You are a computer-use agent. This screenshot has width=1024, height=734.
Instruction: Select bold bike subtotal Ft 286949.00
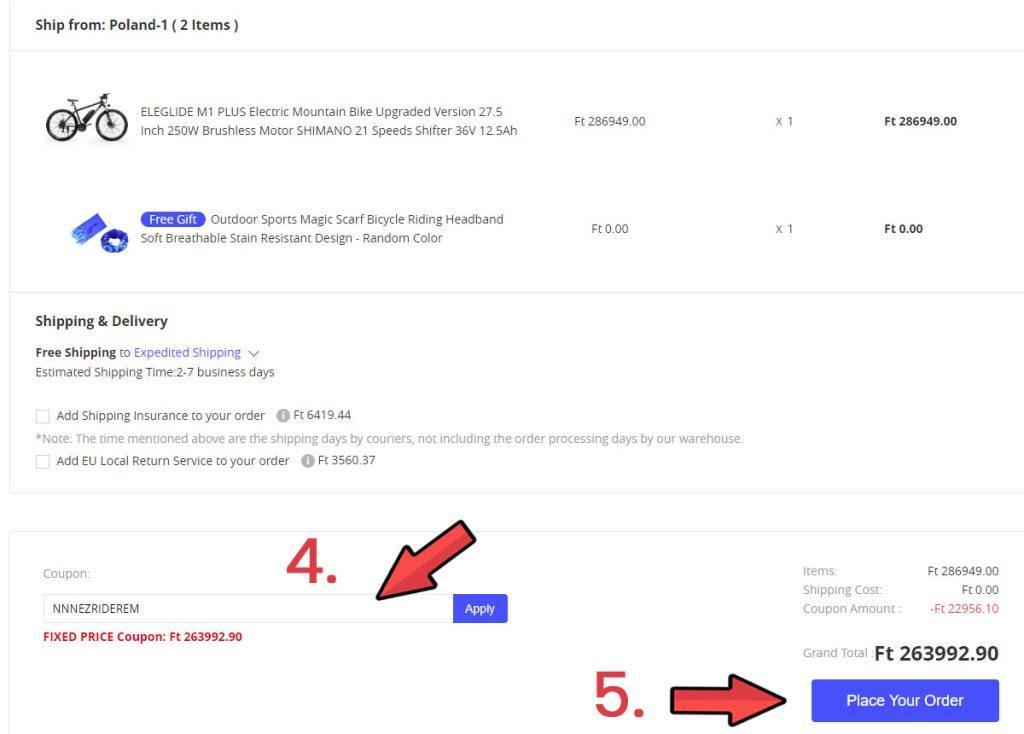pyautogui.click(x=920, y=121)
